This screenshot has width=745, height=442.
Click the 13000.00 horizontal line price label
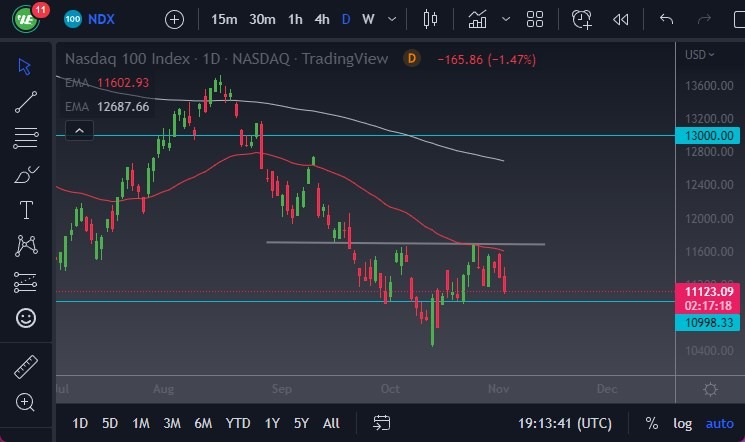point(707,135)
